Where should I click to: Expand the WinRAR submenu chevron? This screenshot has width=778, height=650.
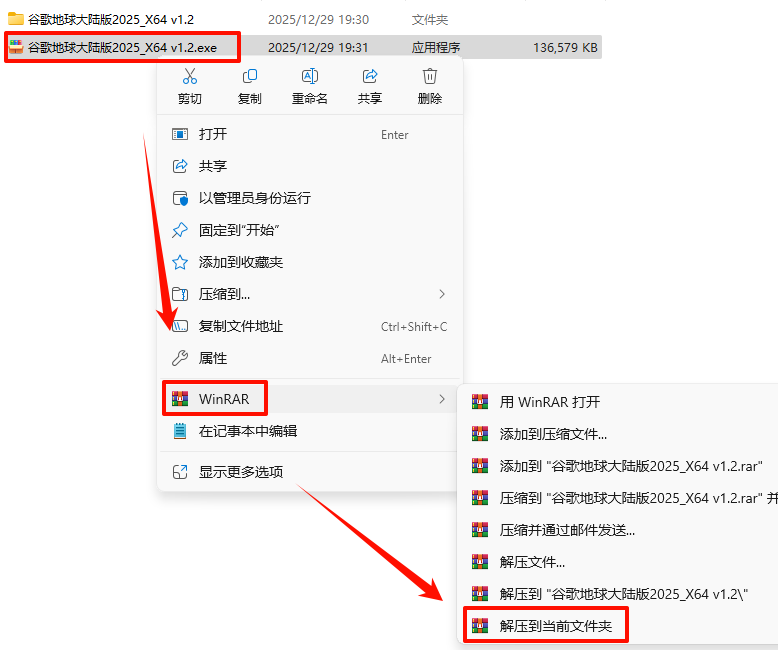pyautogui.click(x=442, y=399)
